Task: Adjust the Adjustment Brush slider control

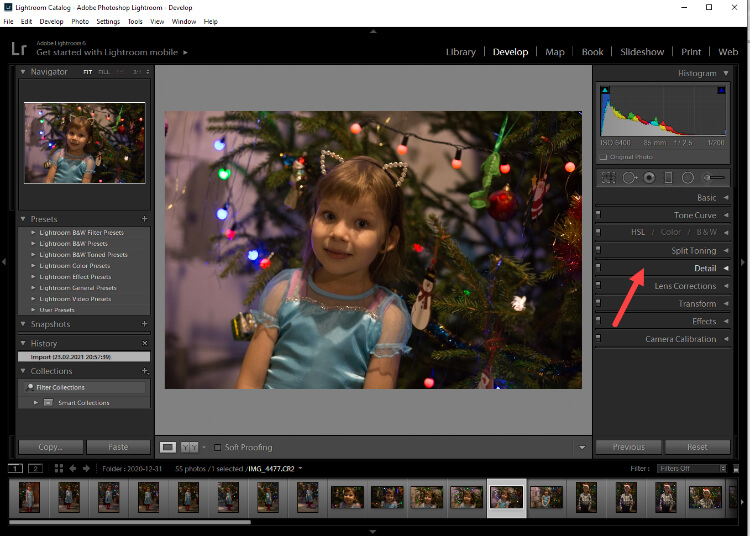Action: 713,178
